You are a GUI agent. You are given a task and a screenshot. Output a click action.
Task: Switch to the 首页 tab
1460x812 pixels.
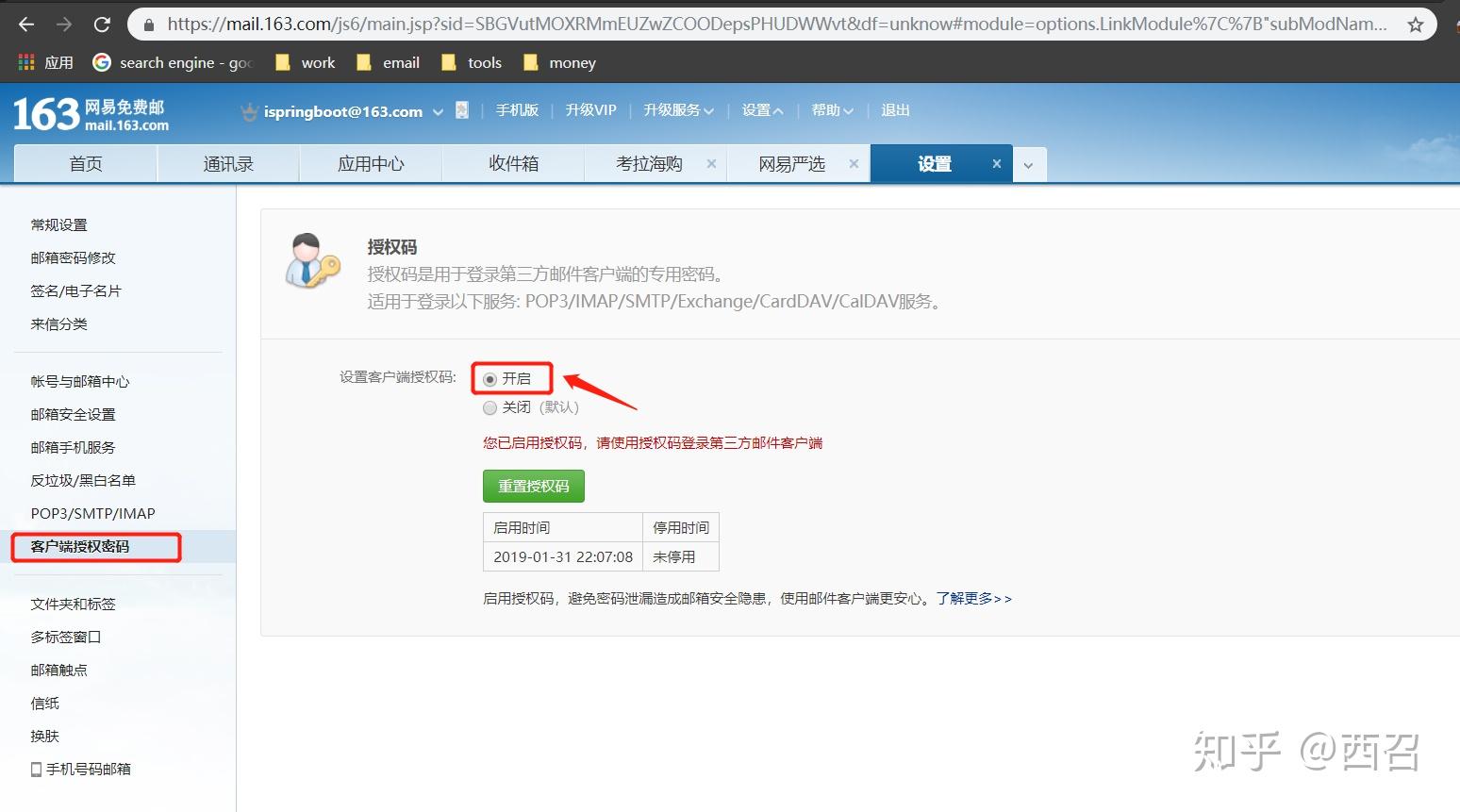(x=86, y=164)
